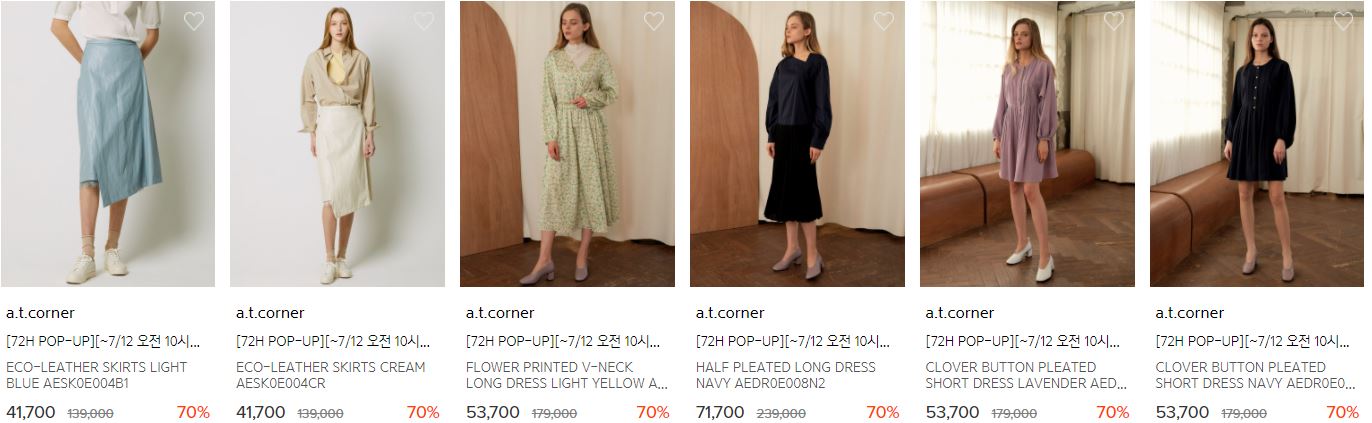Add flower printed long dress to wishlist heart
This screenshot has height=423, width=1372.
[654, 21]
